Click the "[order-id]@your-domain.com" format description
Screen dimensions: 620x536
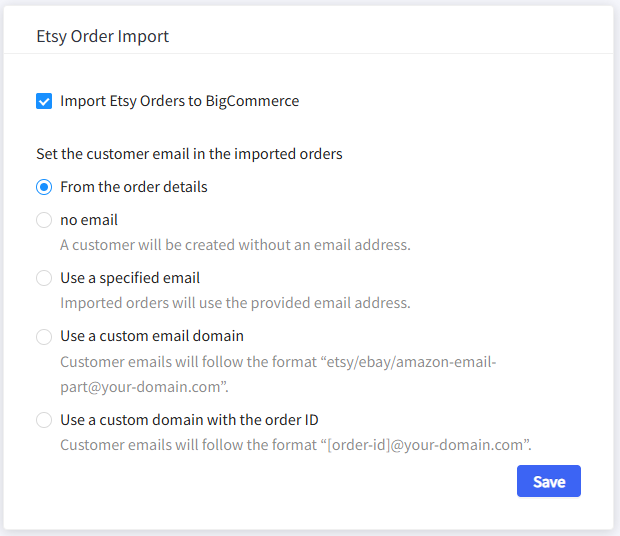(x=295, y=445)
